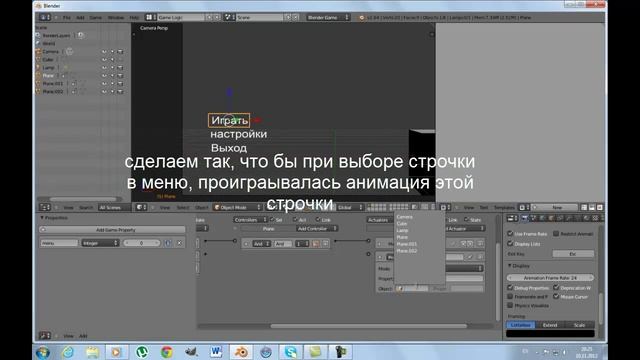Open Object Mode dropdown in 3D view header

point(237,207)
